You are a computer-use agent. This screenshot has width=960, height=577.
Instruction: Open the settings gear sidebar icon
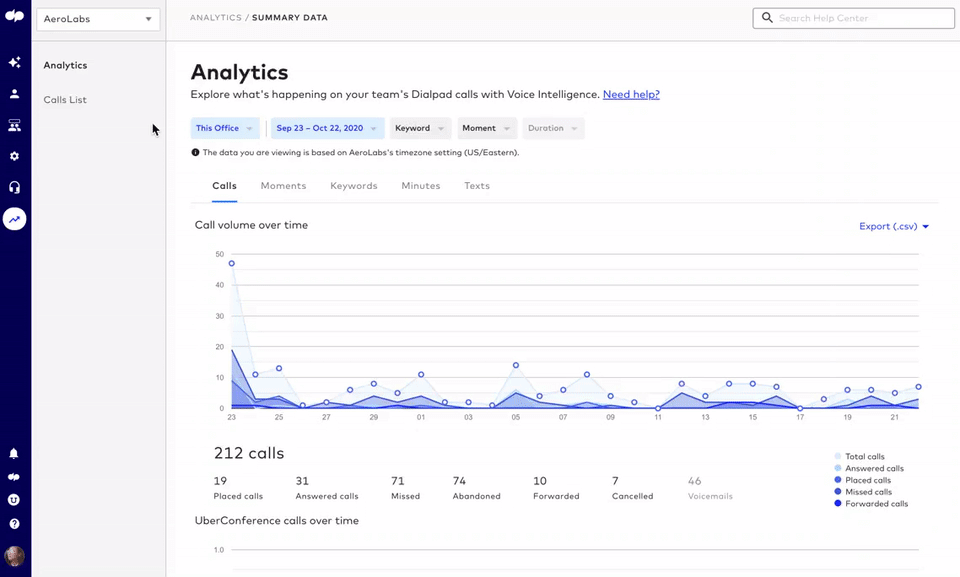14,156
